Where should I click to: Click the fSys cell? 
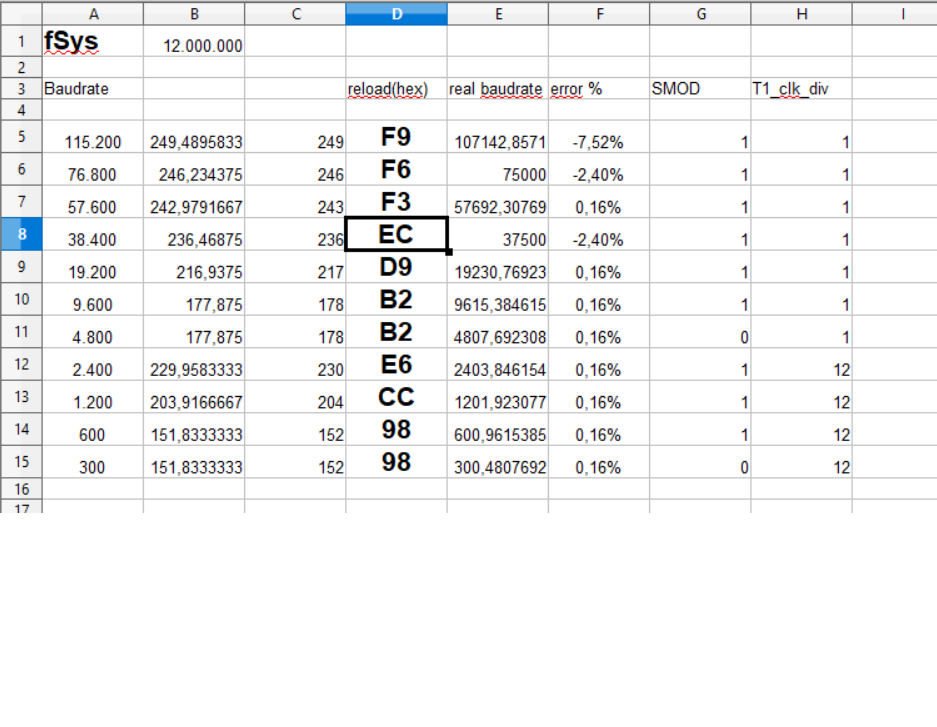[x=93, y=42]
